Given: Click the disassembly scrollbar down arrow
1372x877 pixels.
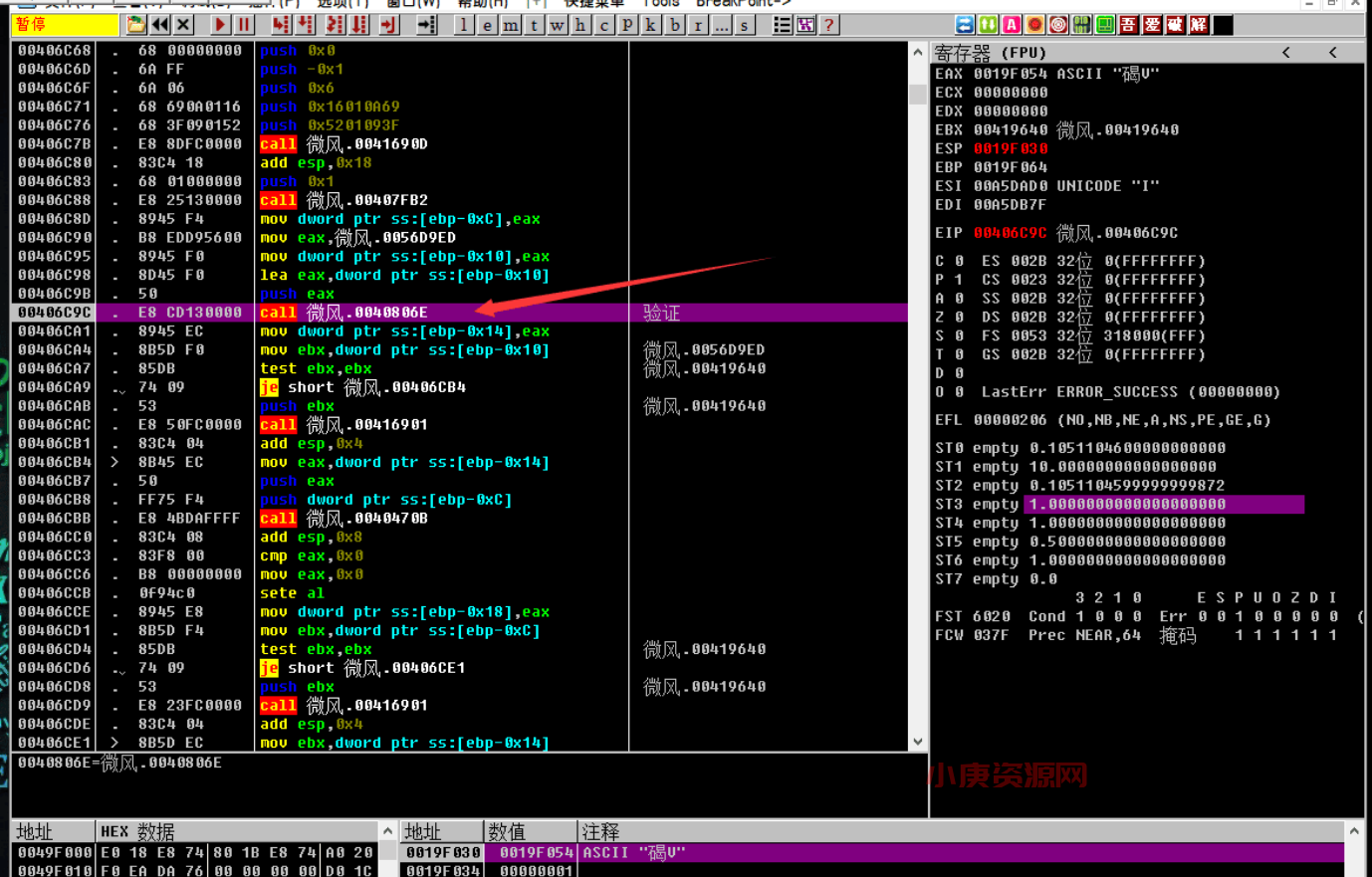Looking at the screenshot, I should (918, 742).
